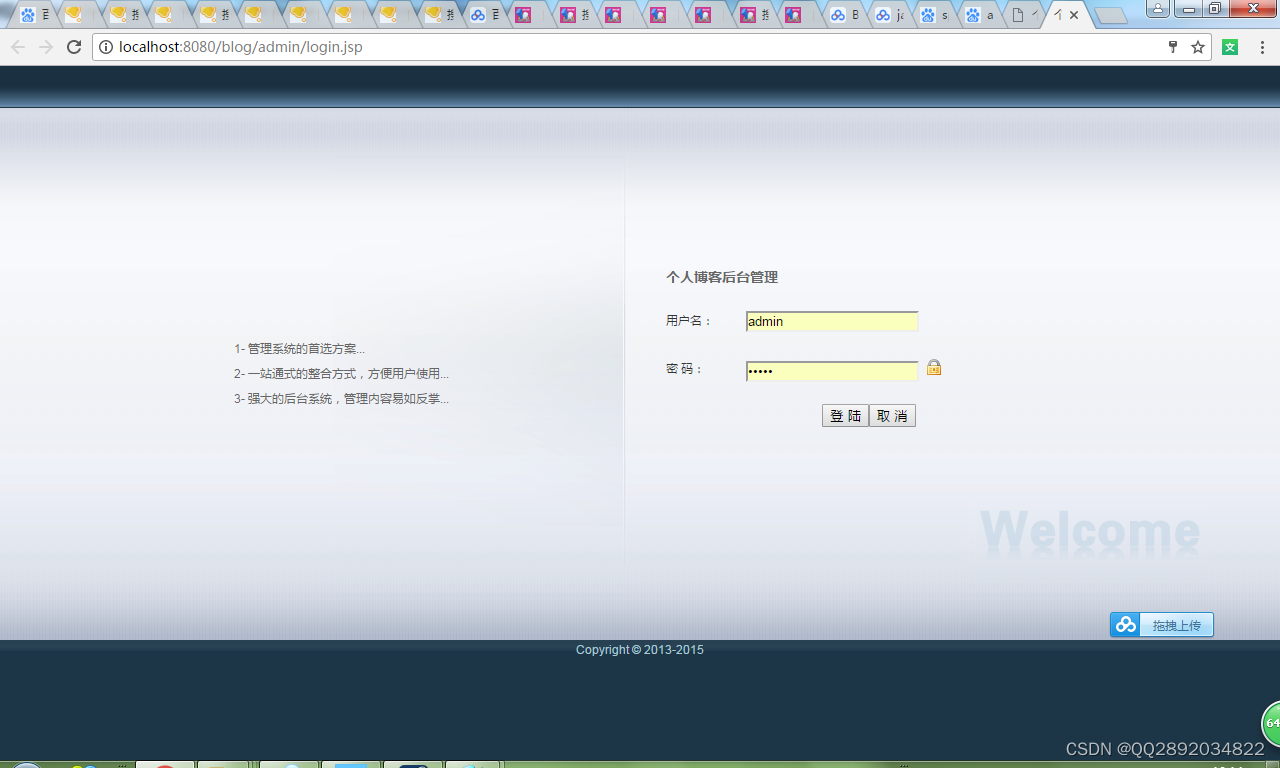Click the browser profile icon
This screenshot has height=768, width=1280.
click(1157, 9)
